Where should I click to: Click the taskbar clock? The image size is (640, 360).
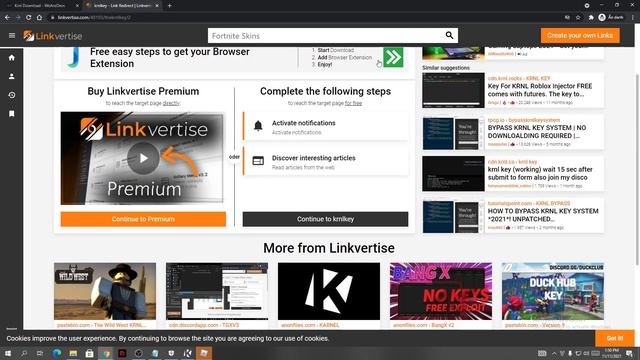click(x=611, y=353)
